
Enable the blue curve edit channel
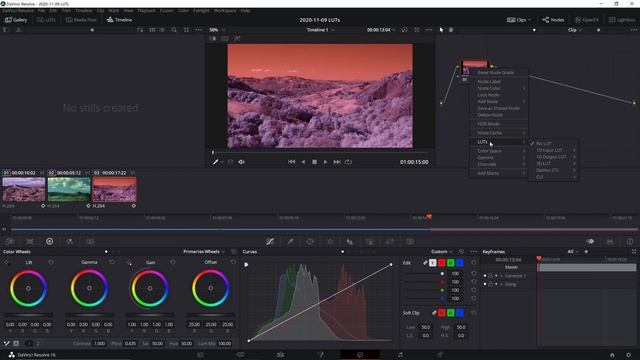pos(460,263)
